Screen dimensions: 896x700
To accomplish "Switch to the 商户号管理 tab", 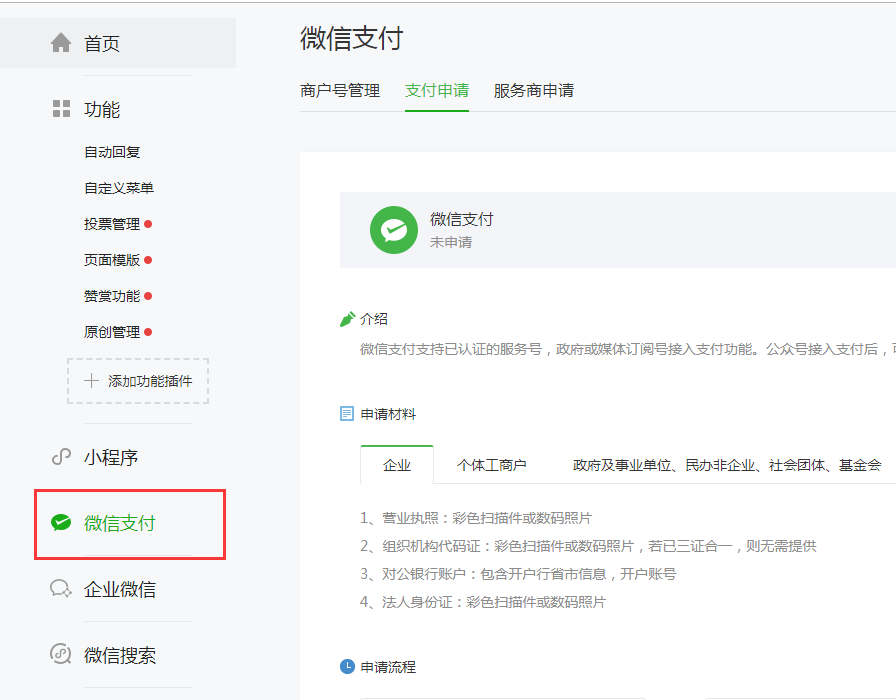I will pos(340,90).
